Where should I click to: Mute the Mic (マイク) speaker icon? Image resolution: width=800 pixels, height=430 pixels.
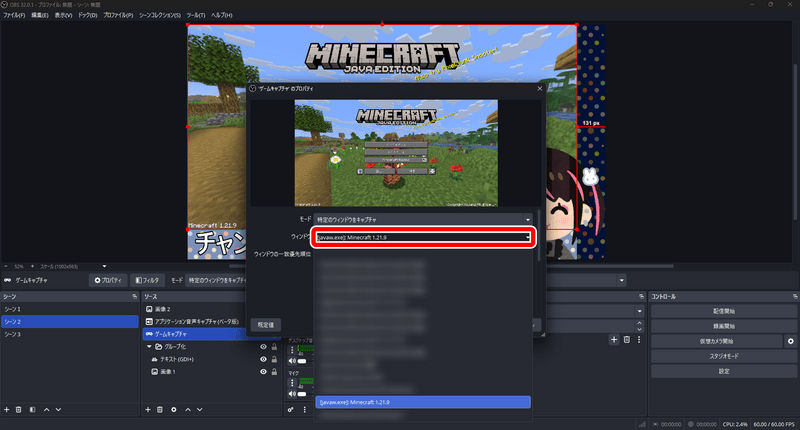click(x=292, y=394)
